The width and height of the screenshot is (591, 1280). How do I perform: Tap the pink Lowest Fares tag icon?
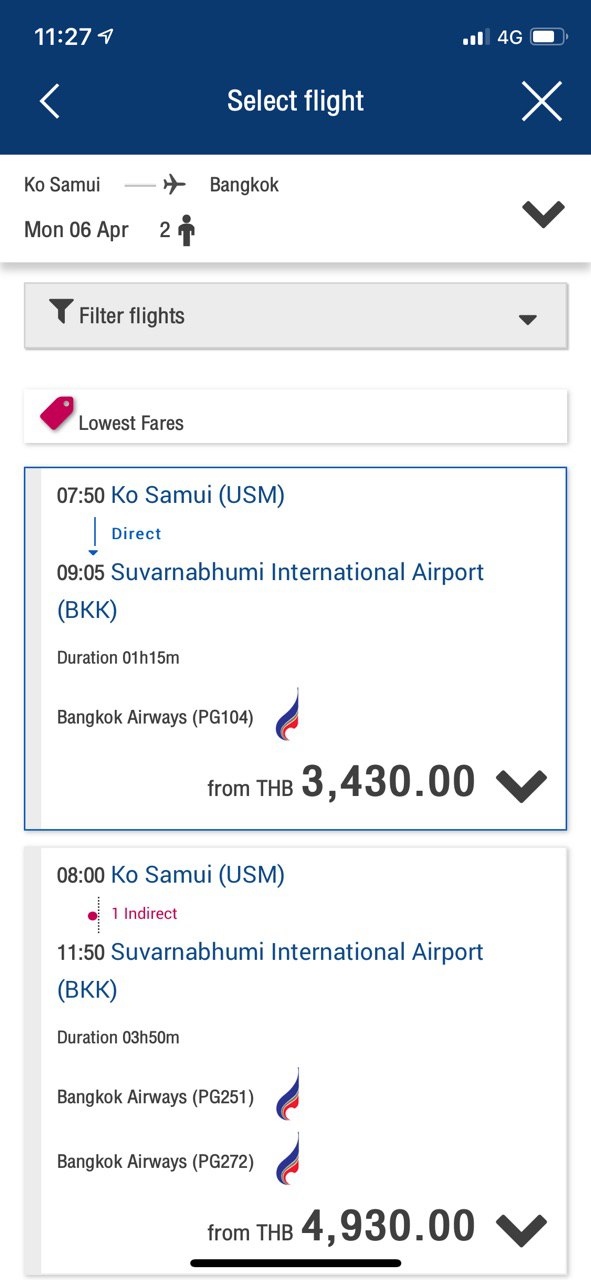[57, 414]
